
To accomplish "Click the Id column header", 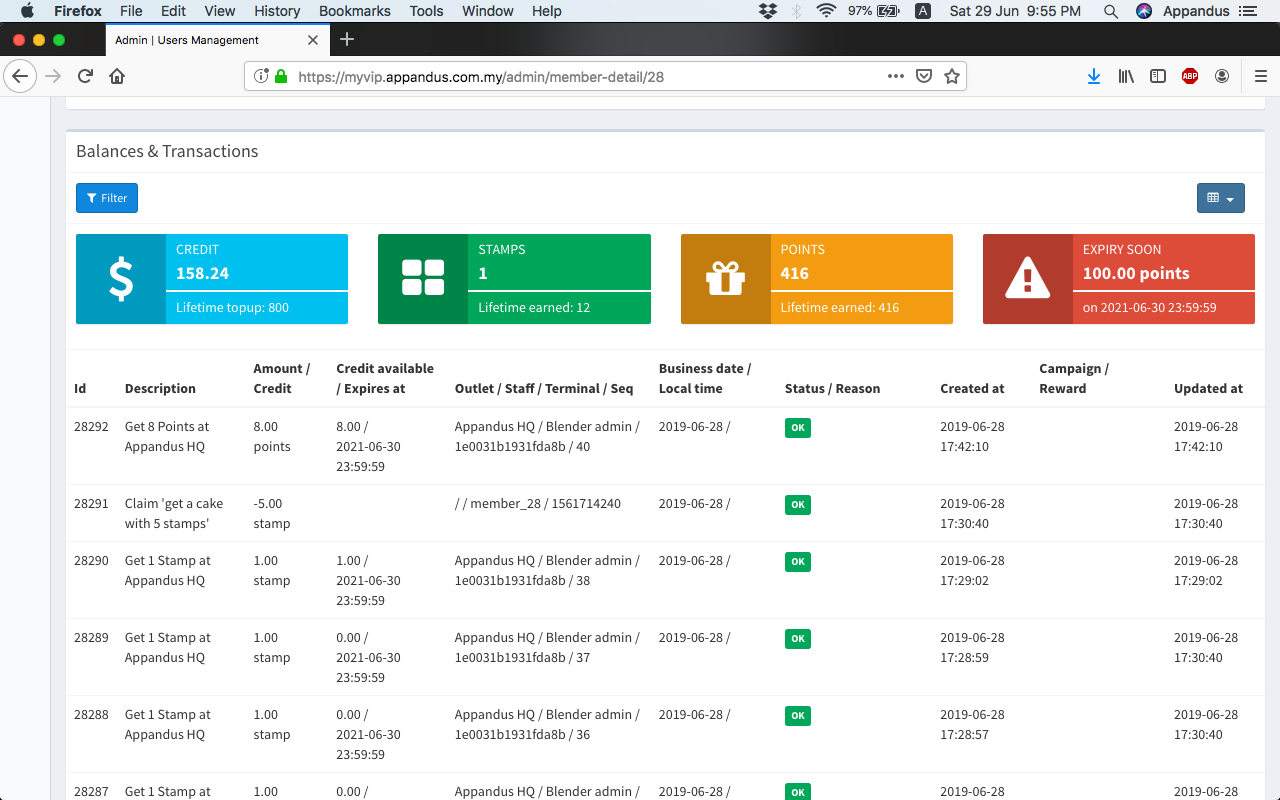I will click(80, 388).
